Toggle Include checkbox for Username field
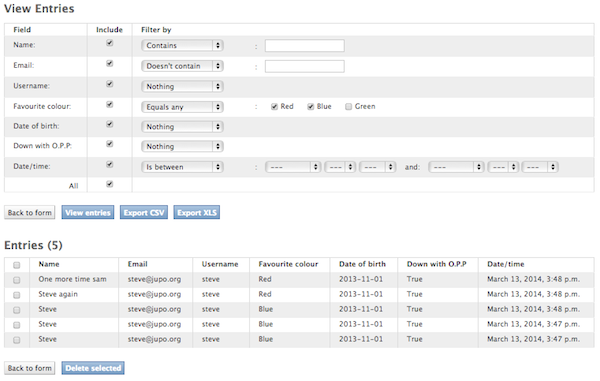Screen dimensions: 600x381 (x=109, y=84)
